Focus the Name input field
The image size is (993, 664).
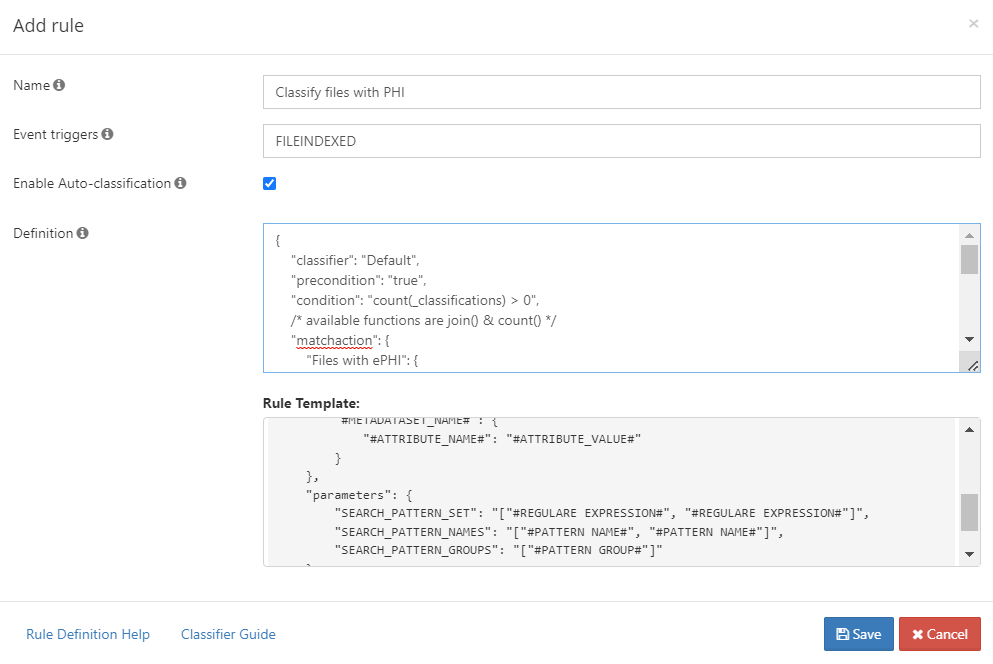point(620,92)
